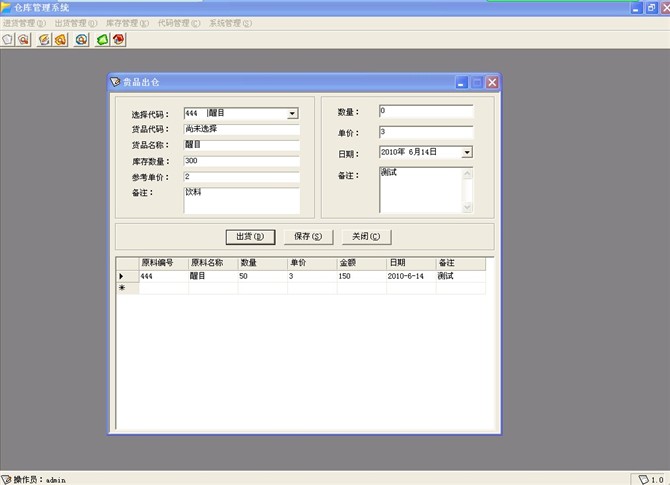The width and height of the screenshot is (670, 485).
Task: Minimize the main 仓库管理系统 window
Action: click(x=636, y=8)
